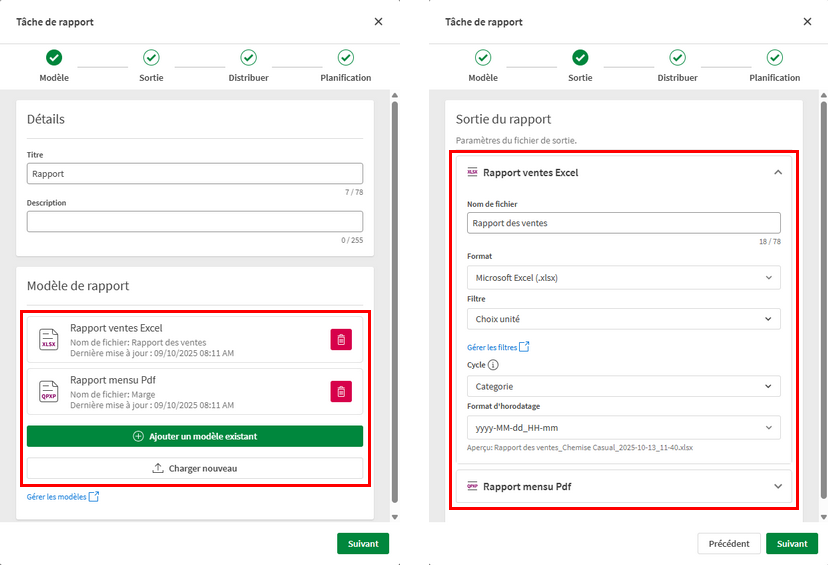
Task: Click the Précédent button
Action: (728, 544)
